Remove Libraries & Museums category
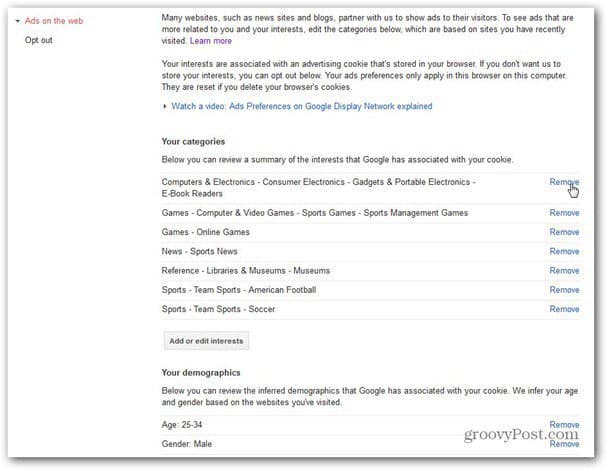 pos(564,271)
